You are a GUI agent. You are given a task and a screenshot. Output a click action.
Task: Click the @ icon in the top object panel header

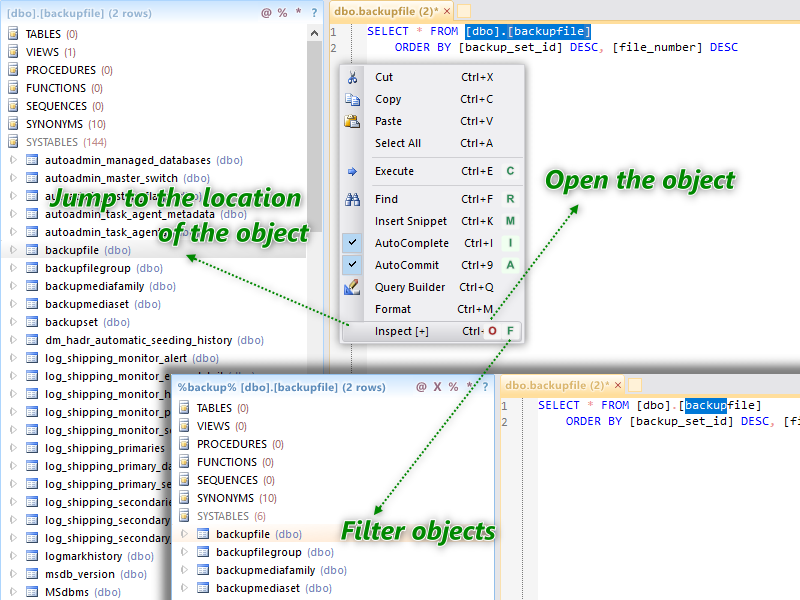point(266,13)
